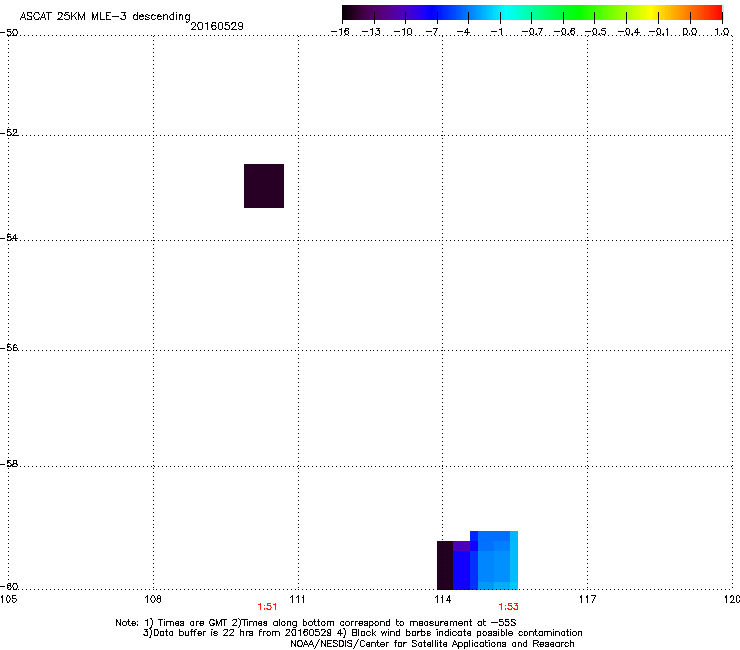Click the cyan section of the color bar
This screenshot has width=740, height=650.
[x=507, y=13]
